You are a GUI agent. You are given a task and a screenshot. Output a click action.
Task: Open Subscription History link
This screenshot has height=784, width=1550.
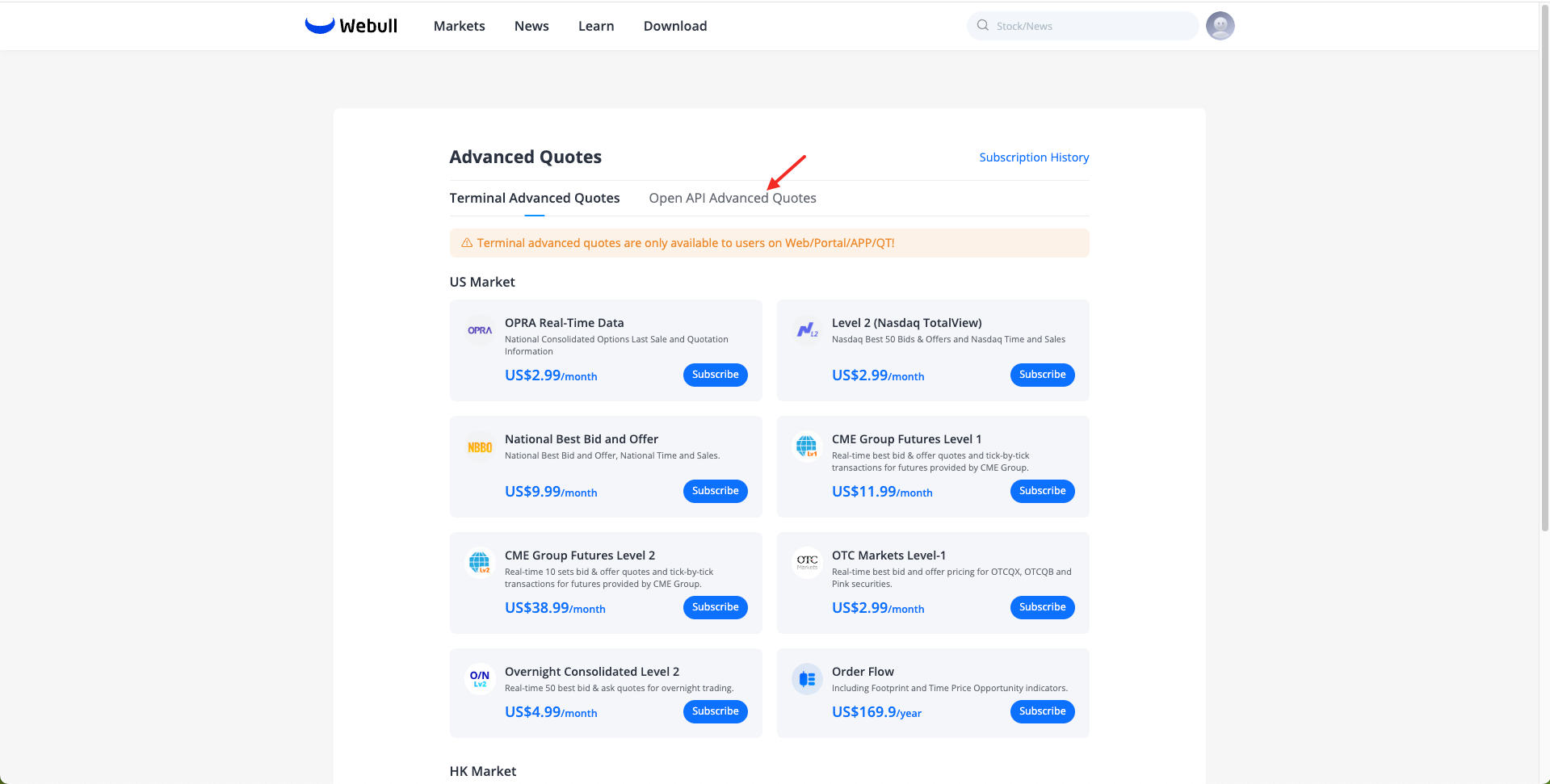[1034, 157]
